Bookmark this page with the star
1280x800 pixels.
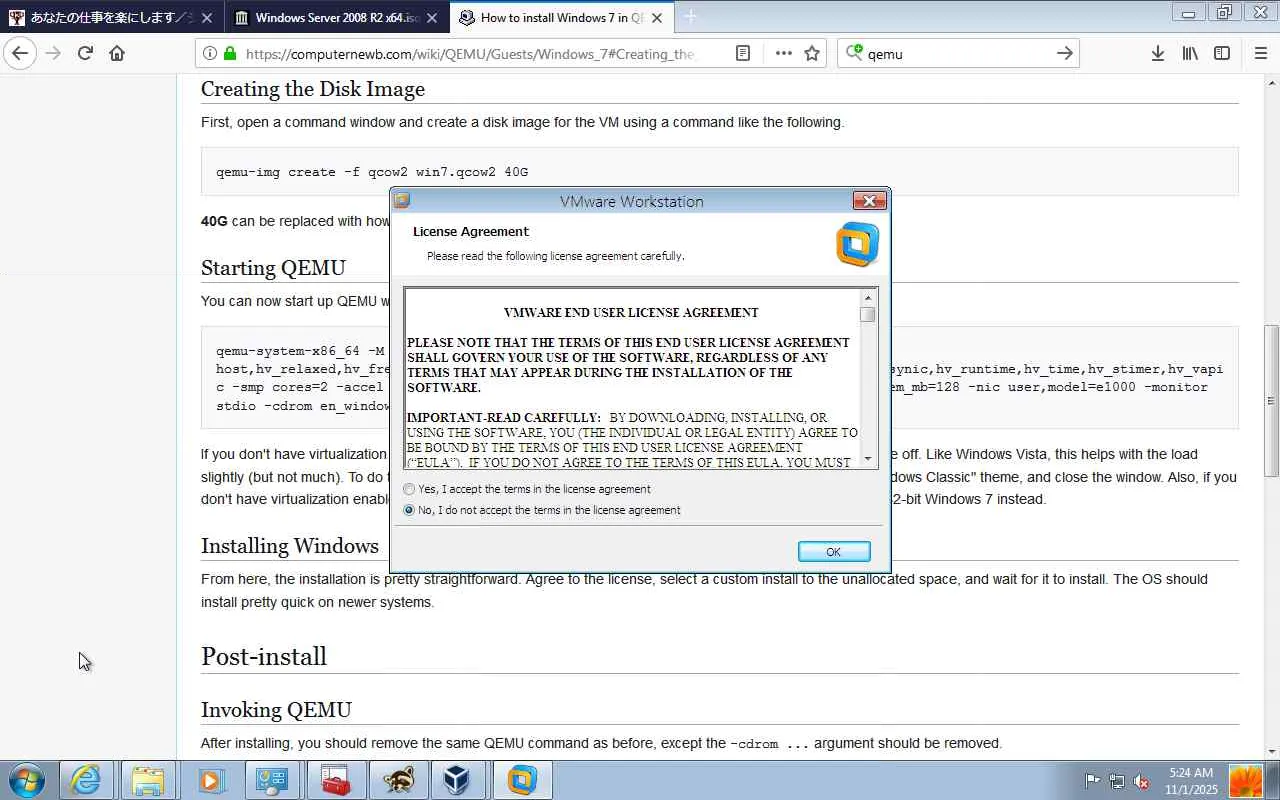point(812,54)
